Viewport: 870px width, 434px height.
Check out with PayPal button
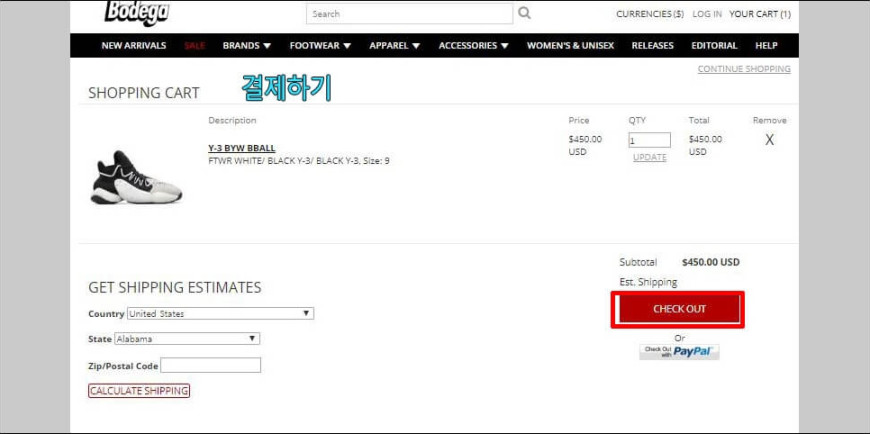click(679, 352)
